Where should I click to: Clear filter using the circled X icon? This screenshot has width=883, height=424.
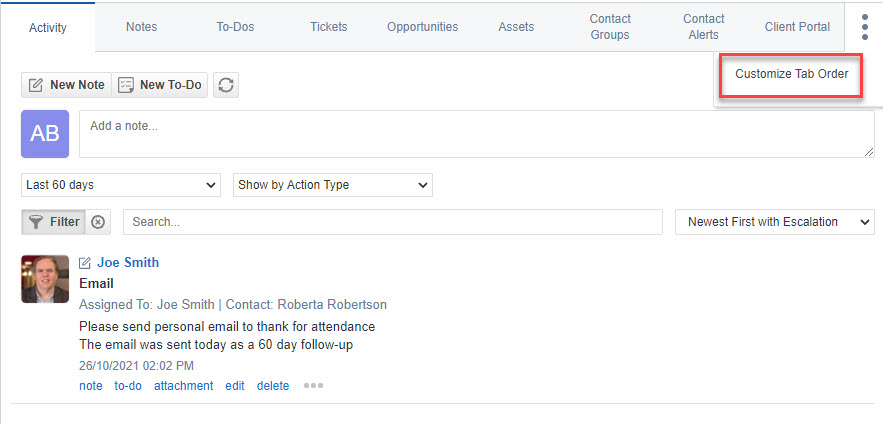(x=98, y=222)
